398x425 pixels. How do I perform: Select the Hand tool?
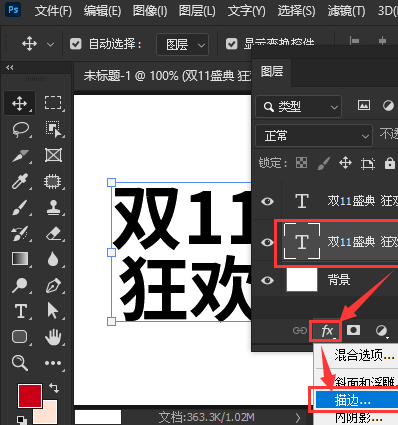[x=53, y=337]
